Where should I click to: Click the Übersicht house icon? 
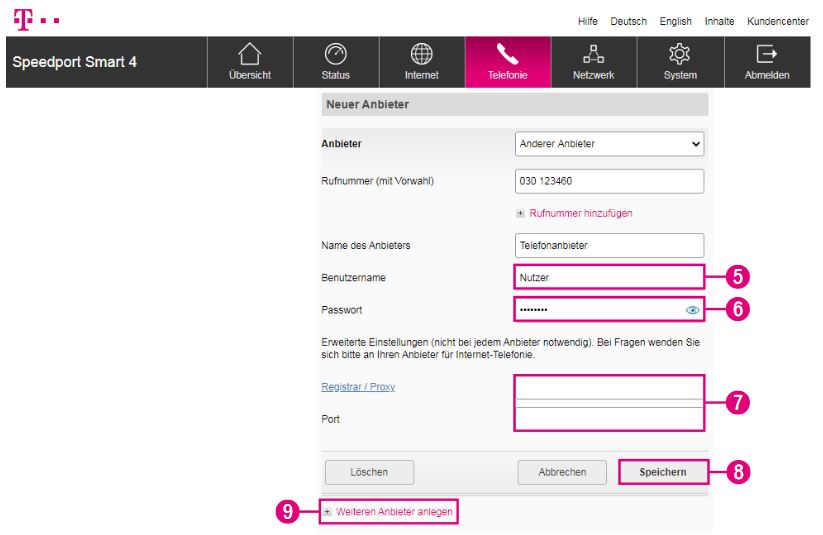(x=249, y=54)
